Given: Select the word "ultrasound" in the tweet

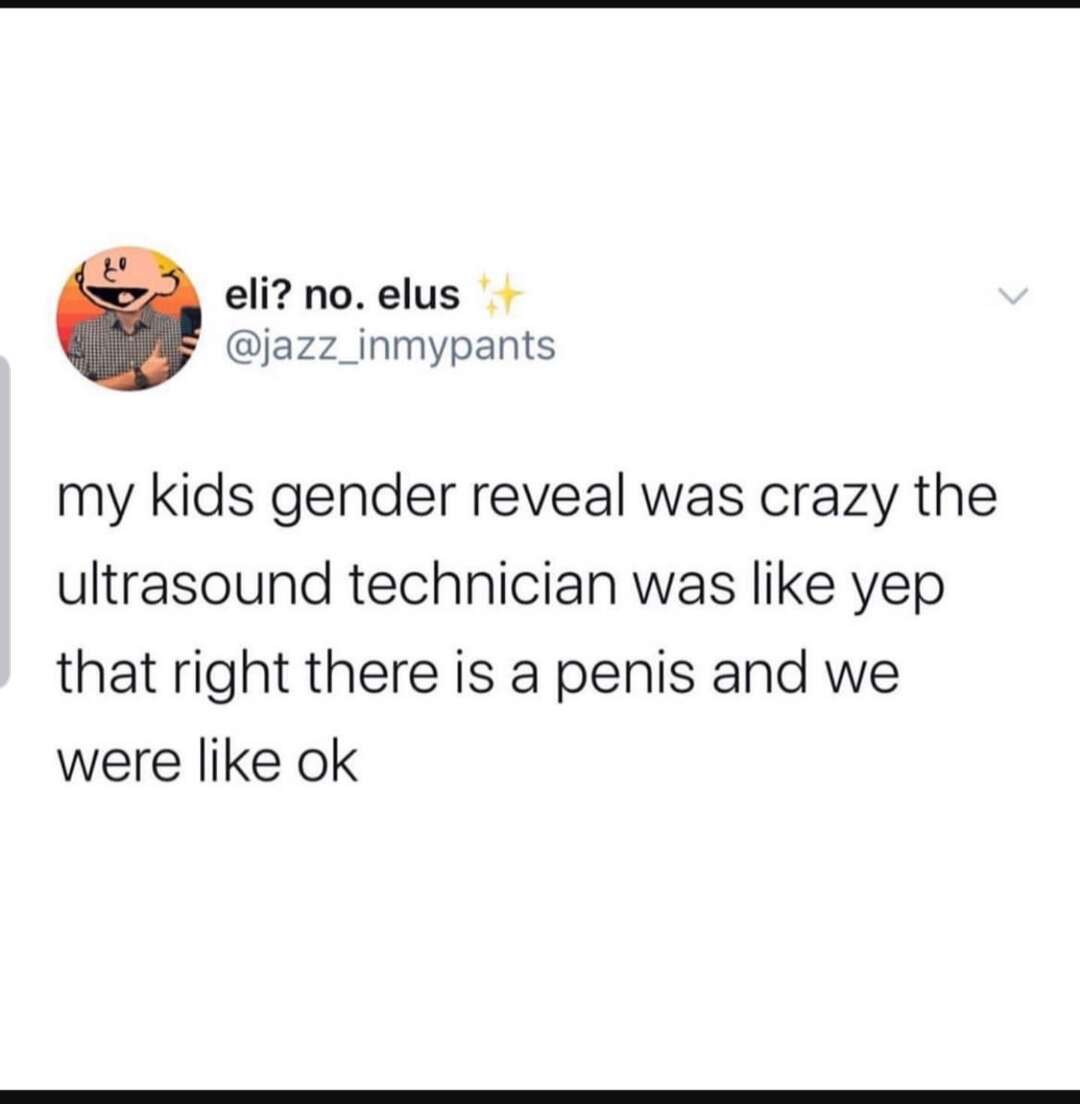Looking at the screenshot, I should coord(194,585).
